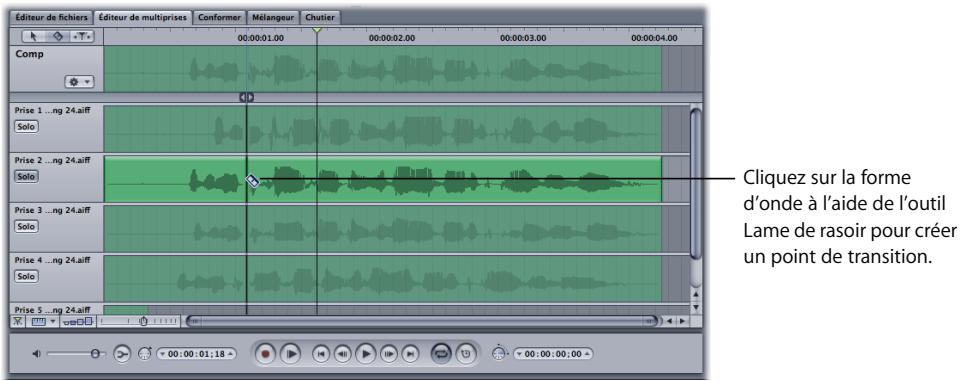Click the 00:00:03.00 ruler label

(x=523, y=38)
